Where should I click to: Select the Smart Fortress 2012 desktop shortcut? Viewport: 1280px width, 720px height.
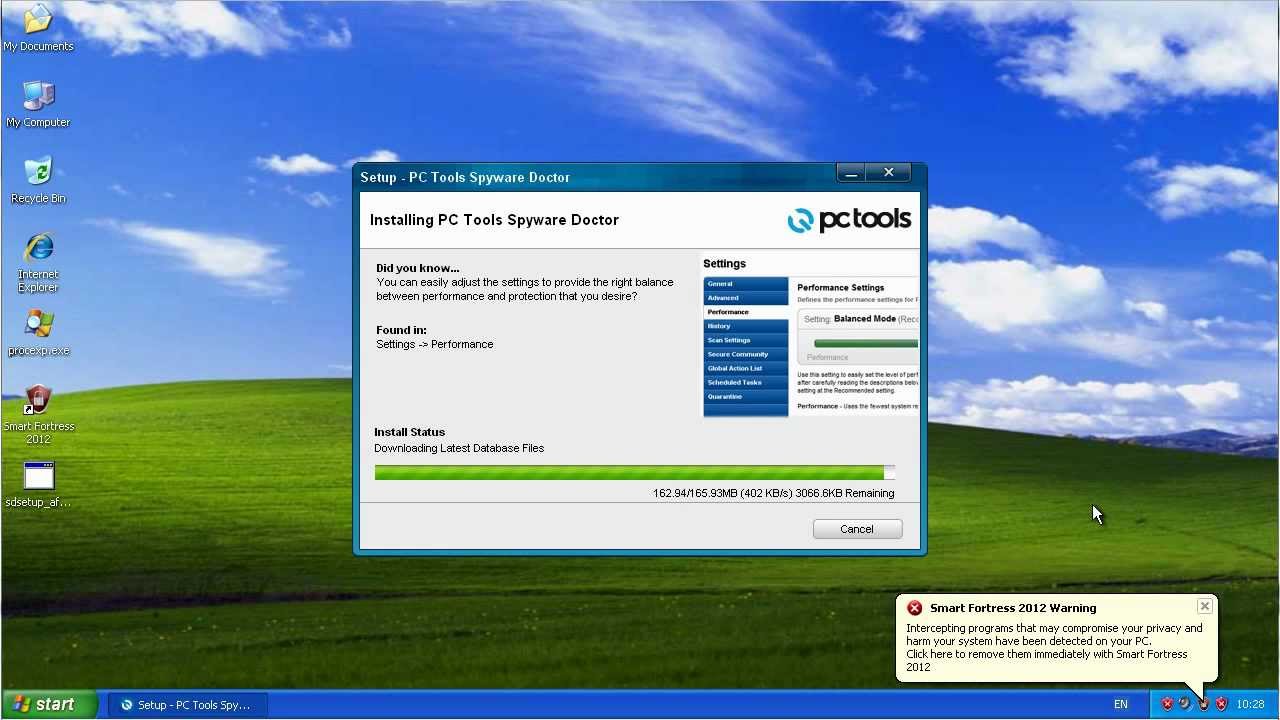coord(38,415)
